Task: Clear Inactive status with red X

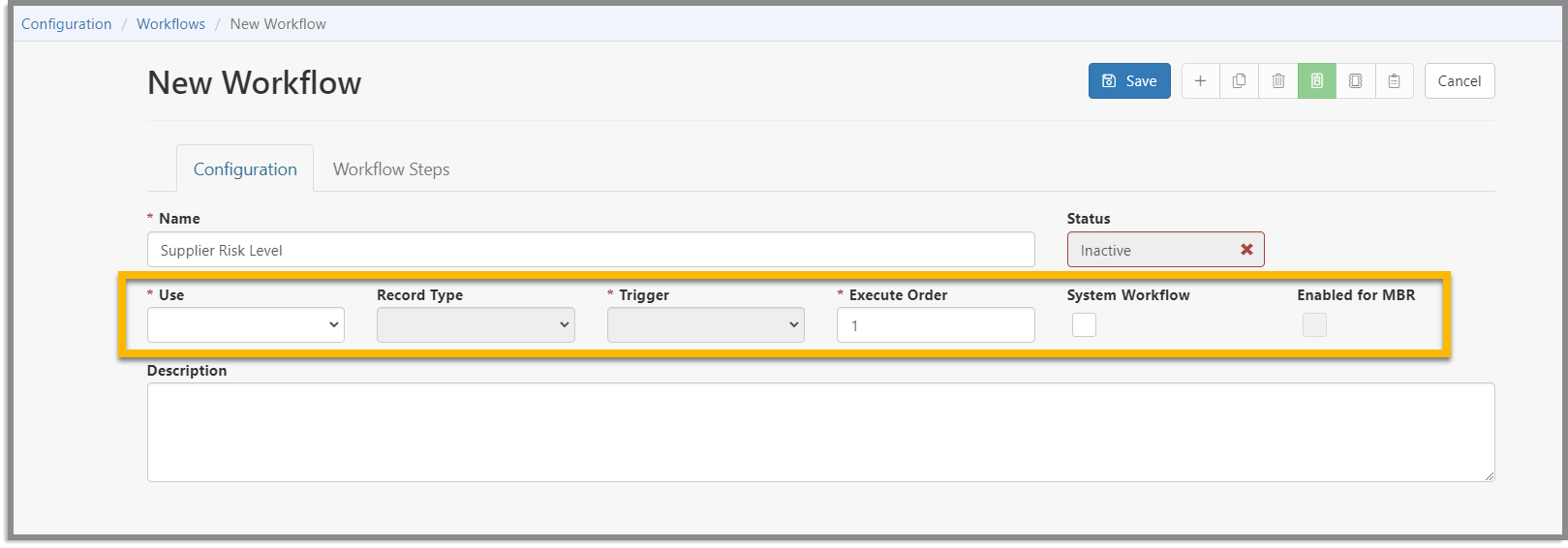Action: click(x=1246, y=250)
